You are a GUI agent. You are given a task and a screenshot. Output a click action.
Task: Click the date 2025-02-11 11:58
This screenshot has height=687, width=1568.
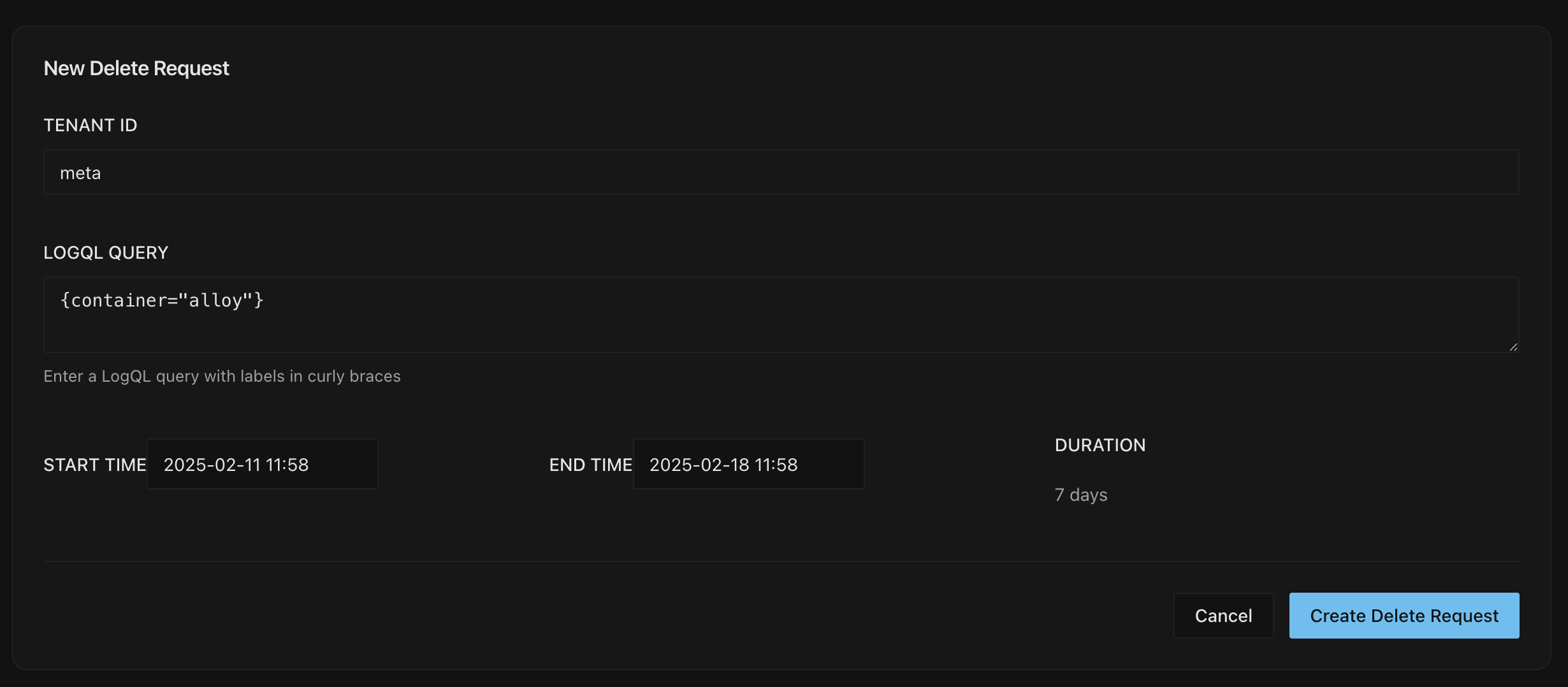(x=236, y=464)
